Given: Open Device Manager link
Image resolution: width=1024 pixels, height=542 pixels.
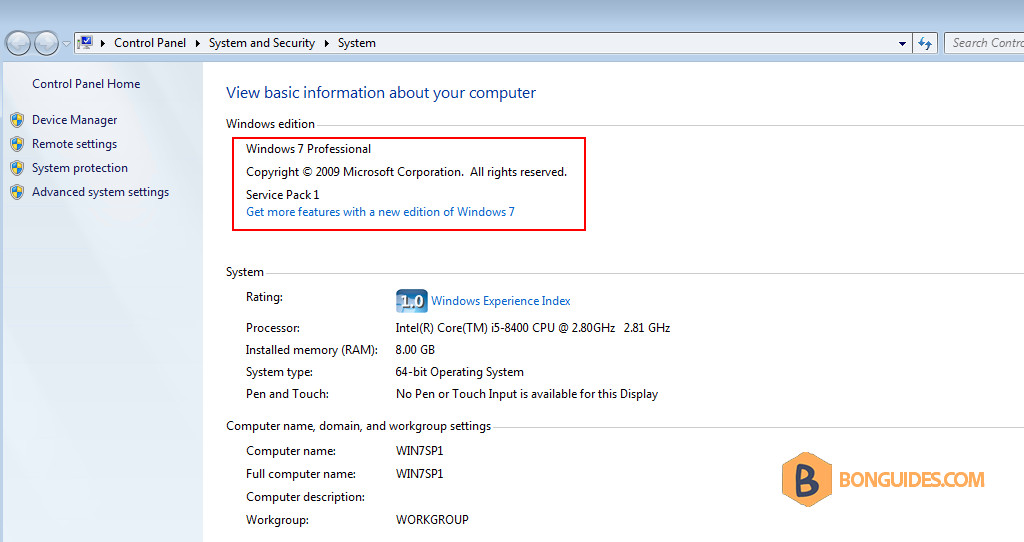Looking at the screenshot, I should tap(74, 120).
